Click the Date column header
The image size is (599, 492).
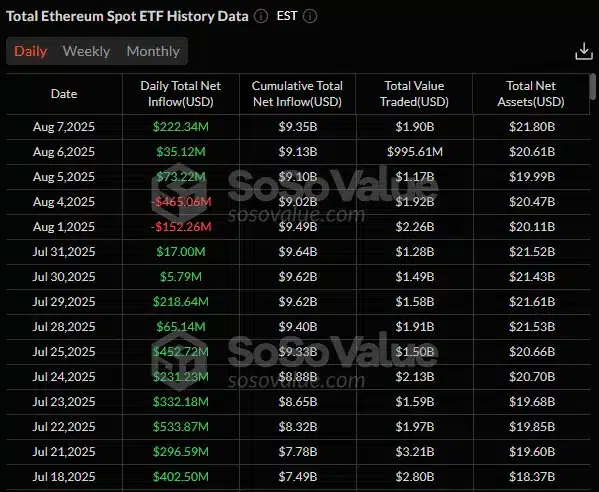coord(64,94)
